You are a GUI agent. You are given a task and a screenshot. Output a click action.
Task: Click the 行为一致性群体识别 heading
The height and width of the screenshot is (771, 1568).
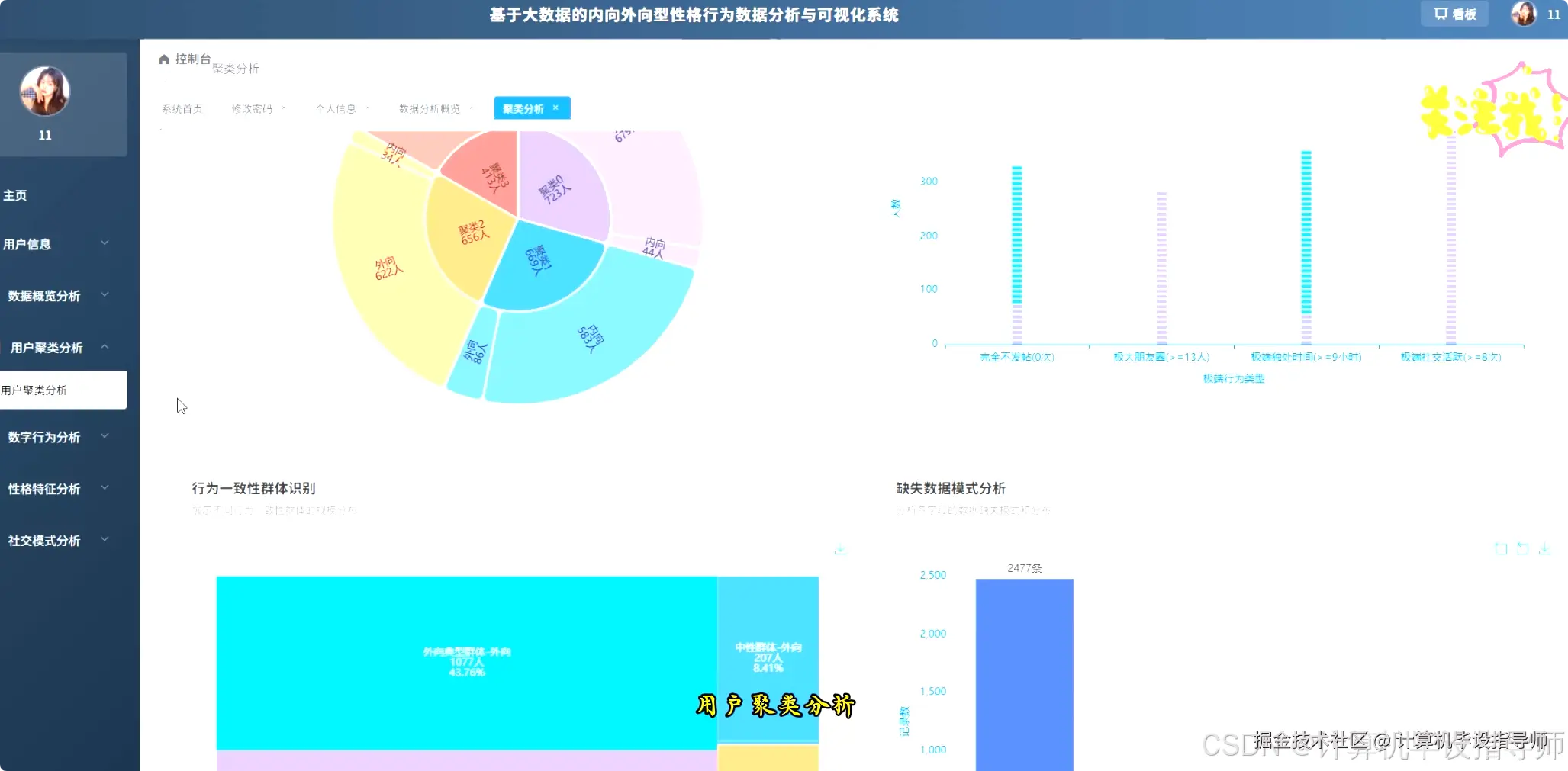point(253,488)
